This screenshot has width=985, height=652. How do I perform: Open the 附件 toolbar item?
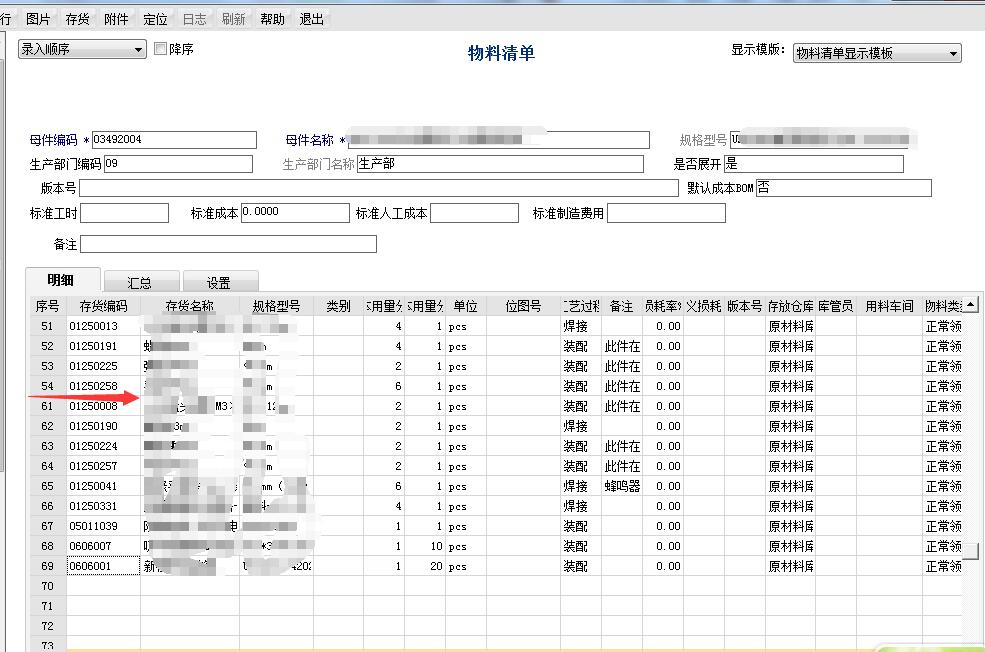click(x=116, y=19)
